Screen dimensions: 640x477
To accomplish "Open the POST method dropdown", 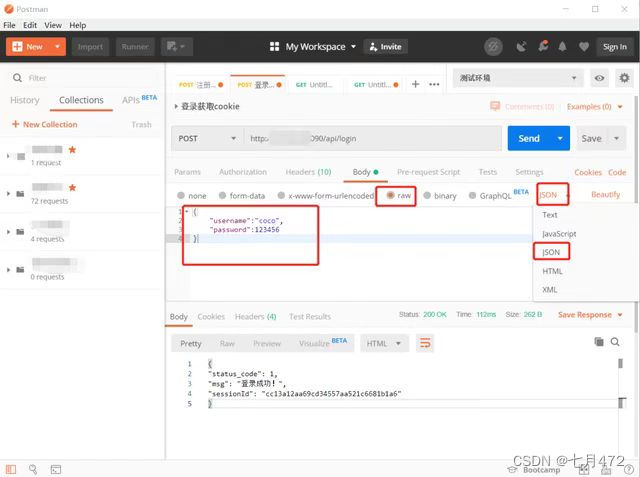I will pyautogui.click(x=207, y=138).
